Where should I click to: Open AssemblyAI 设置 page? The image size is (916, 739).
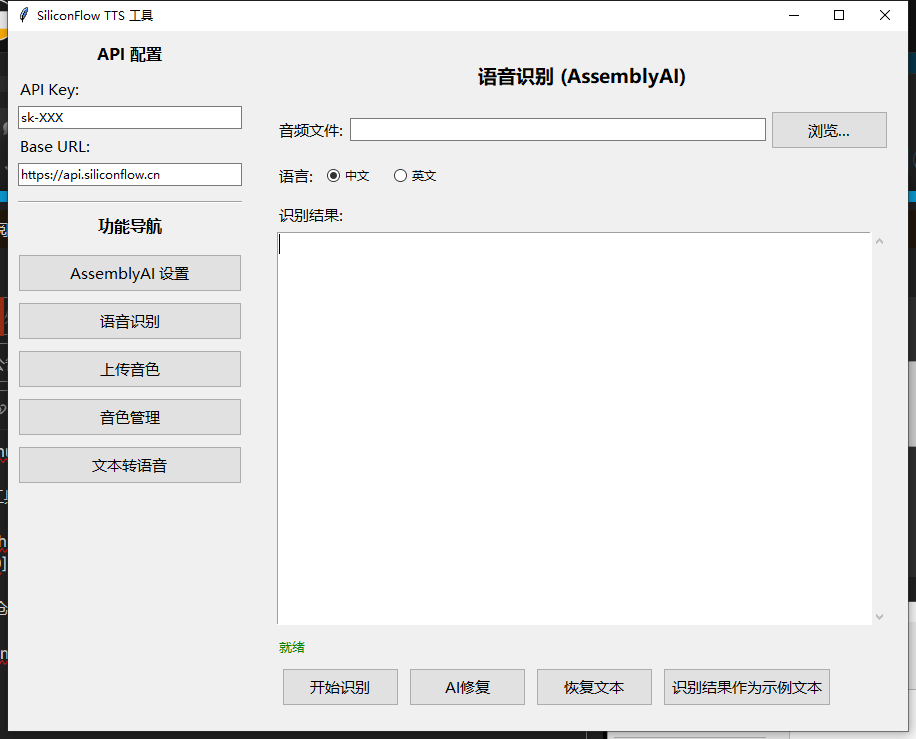pyautogui.click(x=130, y=273)
